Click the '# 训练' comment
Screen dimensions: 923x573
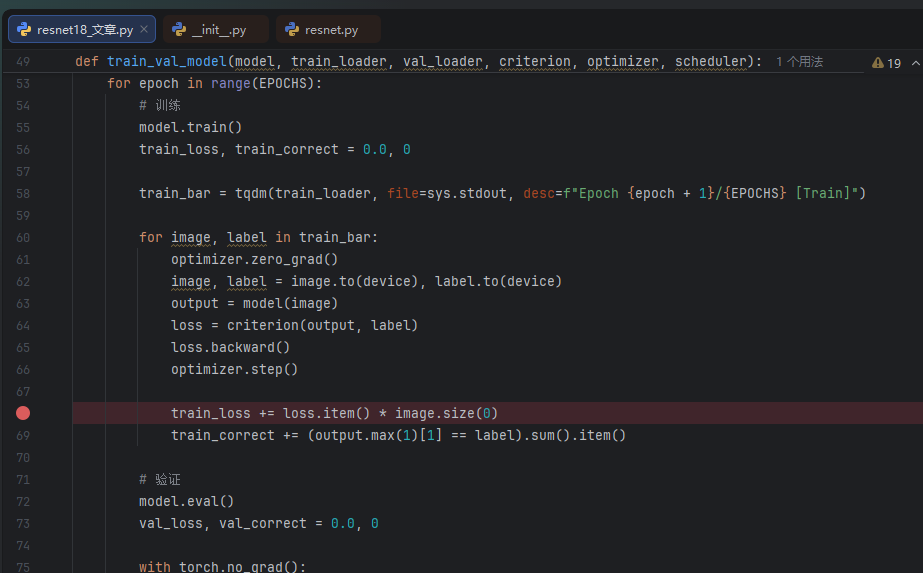tap(160, 105)
